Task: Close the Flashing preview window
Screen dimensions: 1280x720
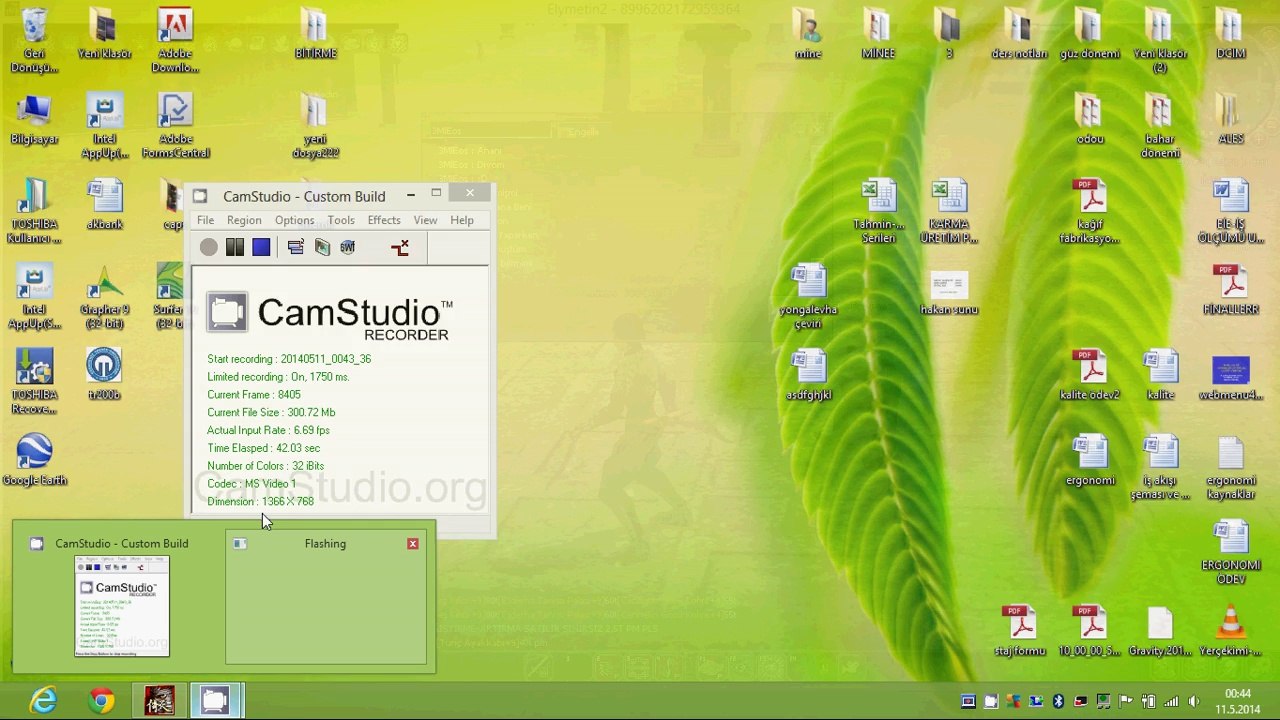Action: tap(413, 543)
